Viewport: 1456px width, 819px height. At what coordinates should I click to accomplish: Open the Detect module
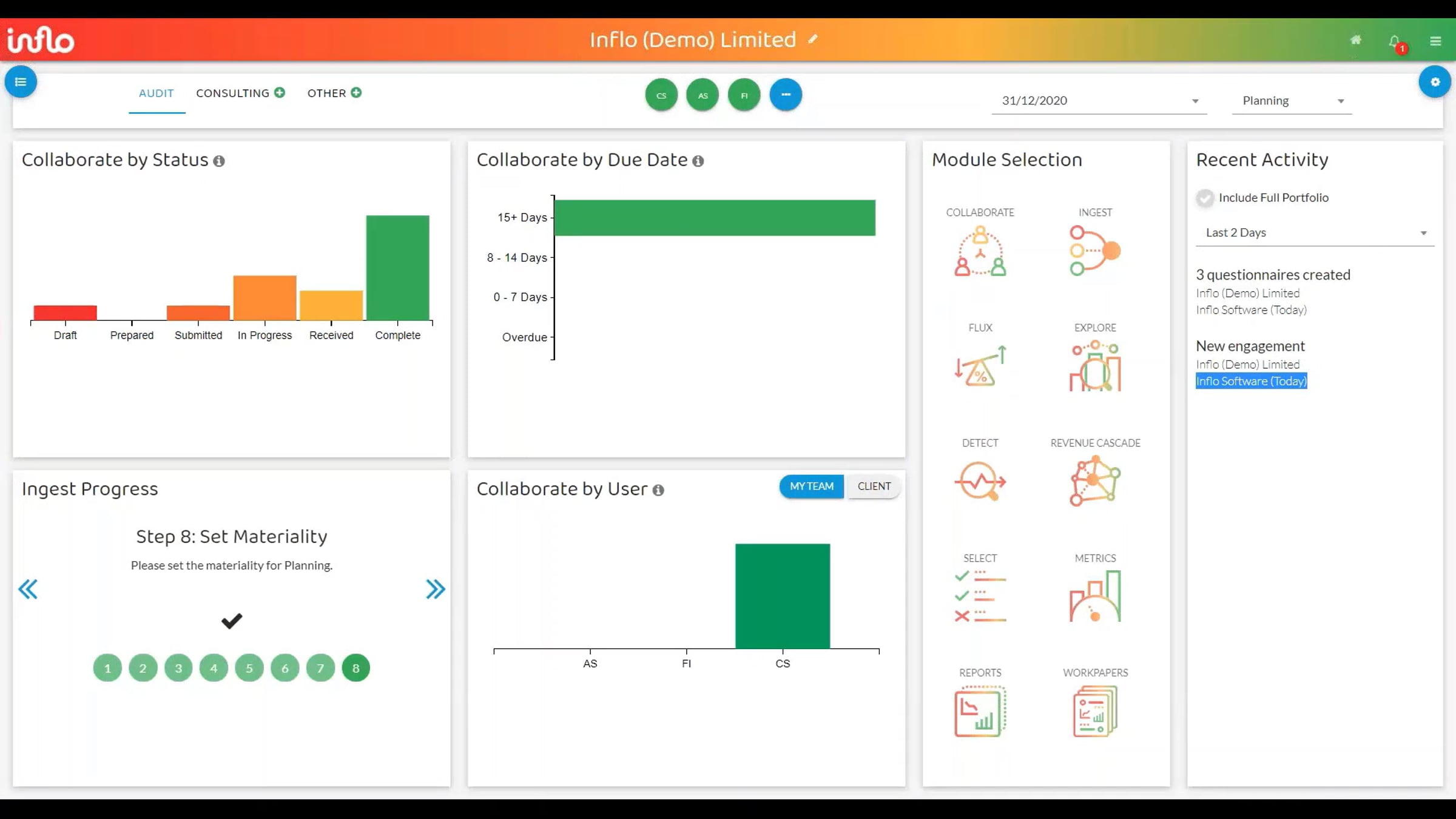[980, 481]
